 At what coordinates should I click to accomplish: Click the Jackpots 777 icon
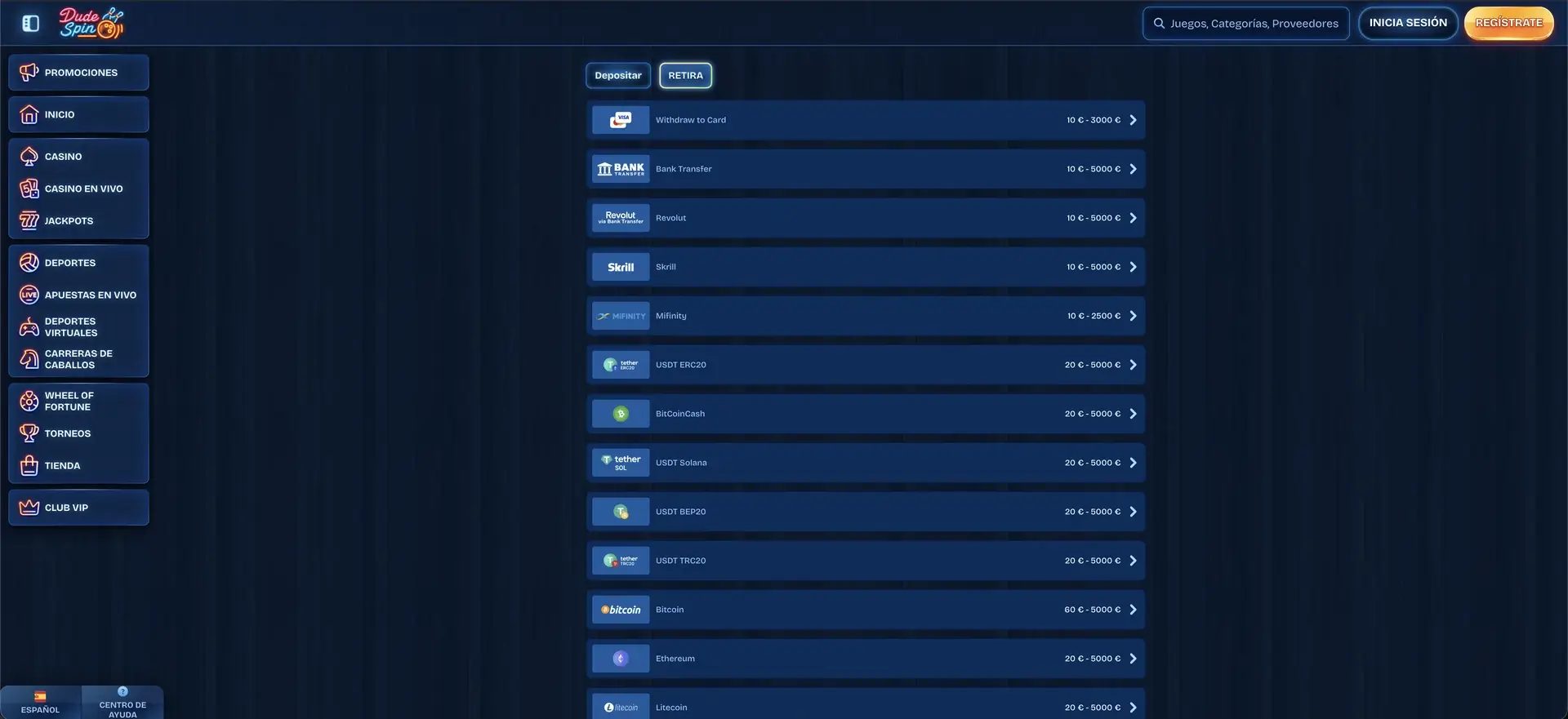[x=29, y=220]
